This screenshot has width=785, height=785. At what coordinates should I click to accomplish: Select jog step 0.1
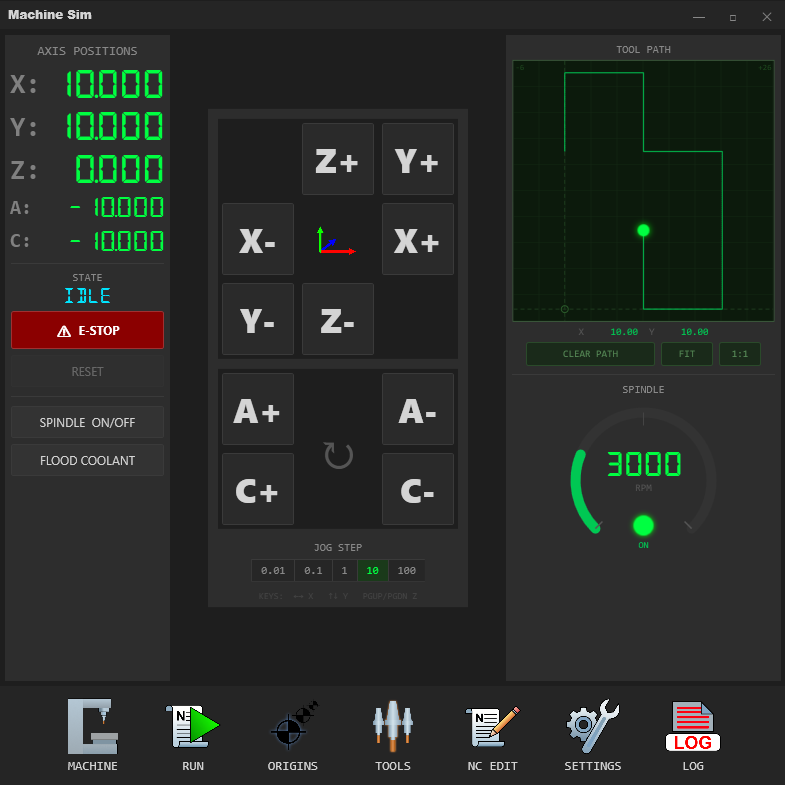point(313,571)
